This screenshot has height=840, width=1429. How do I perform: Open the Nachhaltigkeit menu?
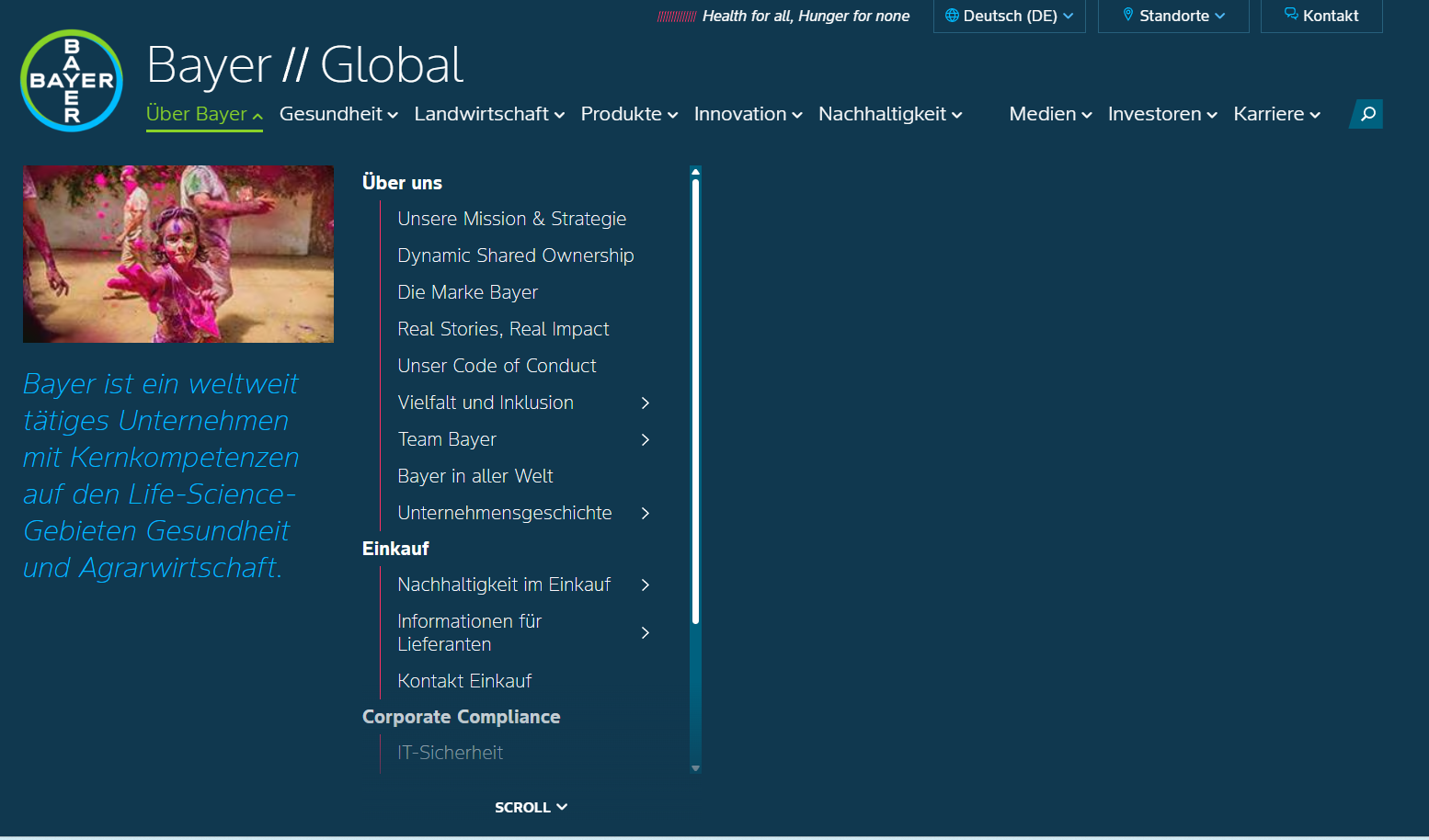[x=890, y=114]
